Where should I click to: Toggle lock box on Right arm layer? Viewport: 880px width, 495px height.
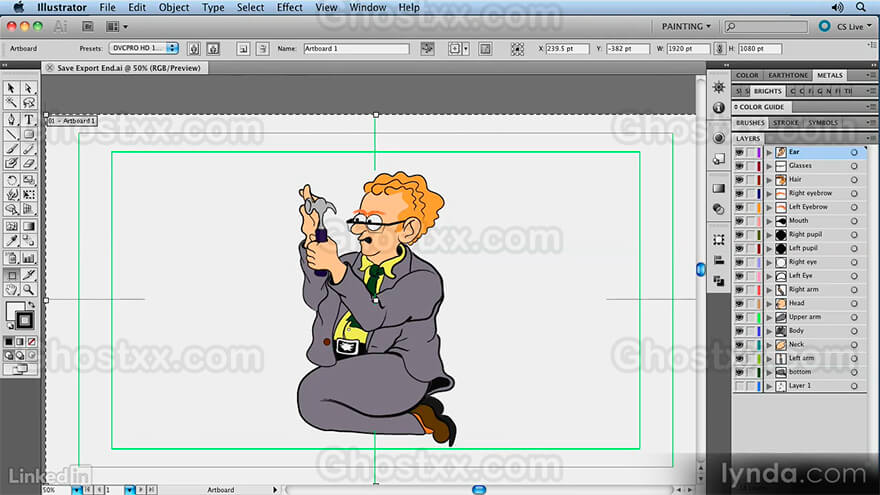[x=750, y=290]
